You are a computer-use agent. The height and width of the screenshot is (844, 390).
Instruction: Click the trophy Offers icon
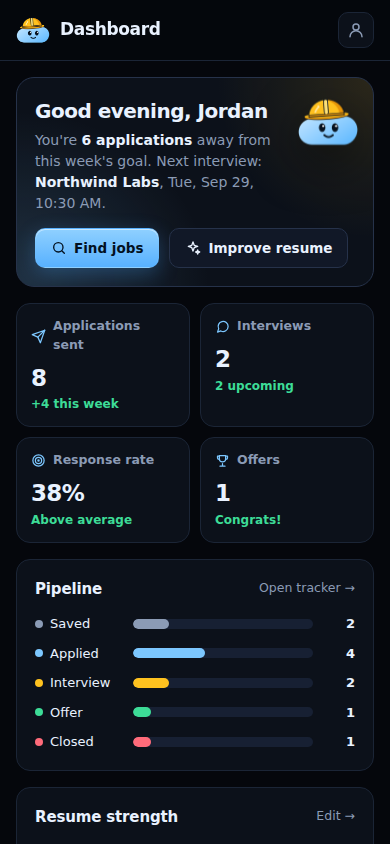[223, 461]
